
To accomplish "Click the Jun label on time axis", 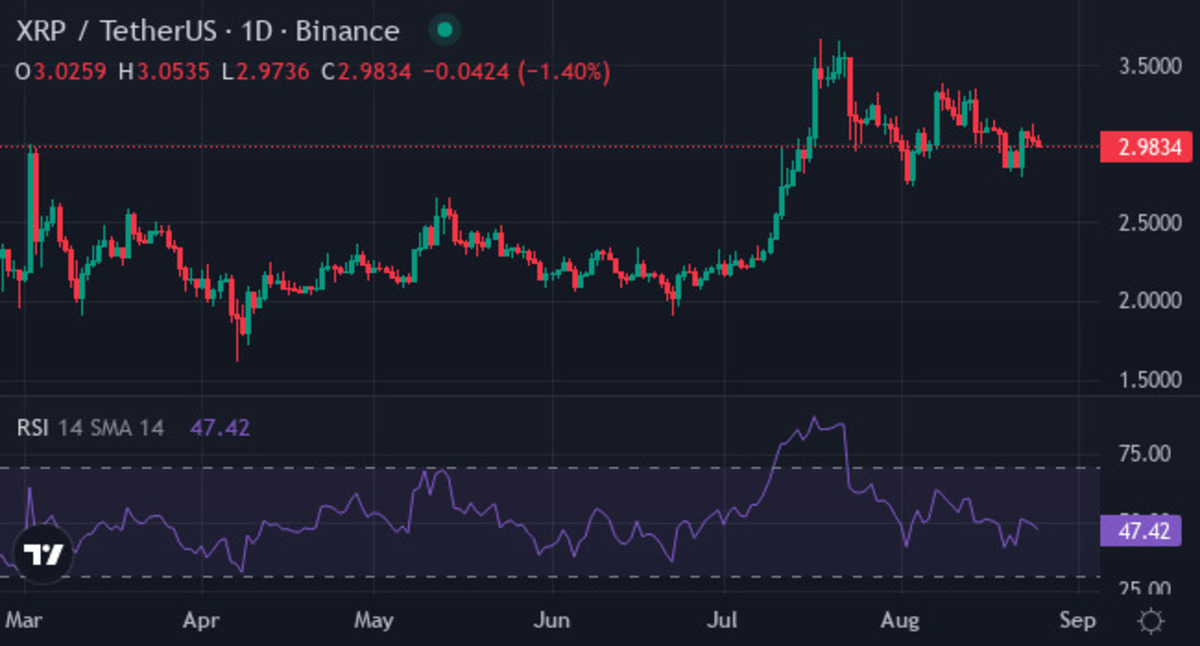I will click(551, 620).
